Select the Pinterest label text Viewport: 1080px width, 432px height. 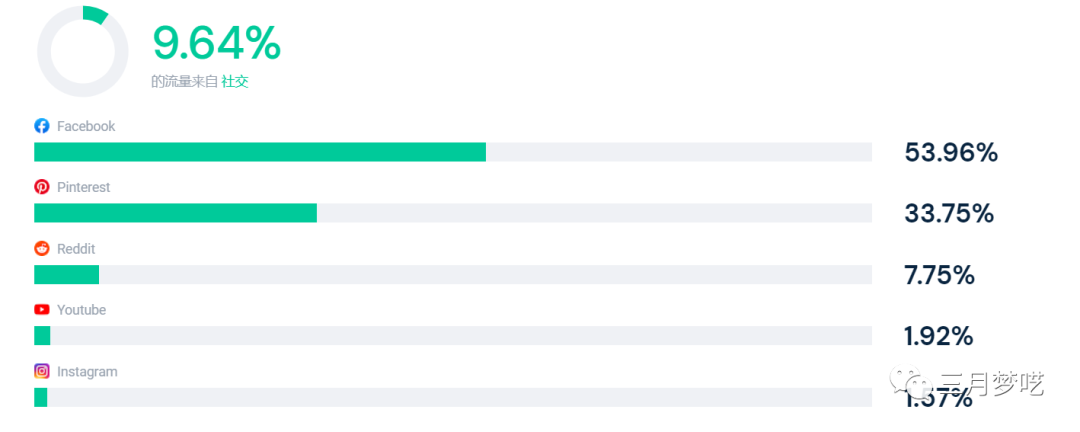pyautogui.click(x=84, y=187)
